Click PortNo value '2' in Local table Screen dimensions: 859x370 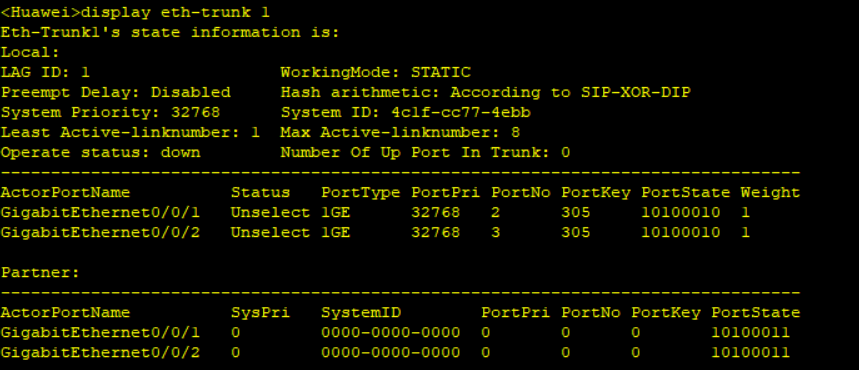coord(496,213)
